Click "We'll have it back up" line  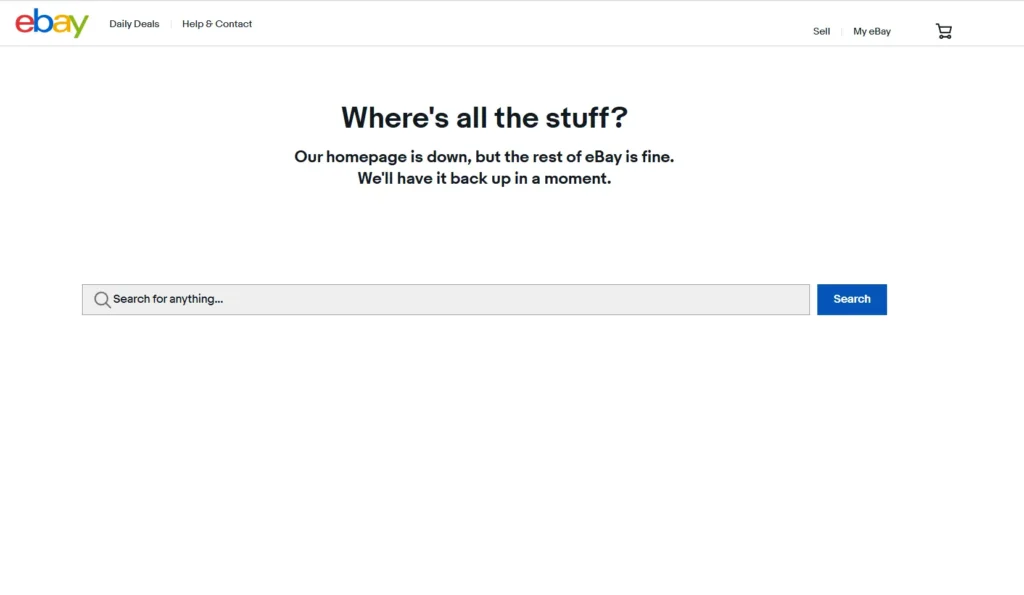pos(484,178)
